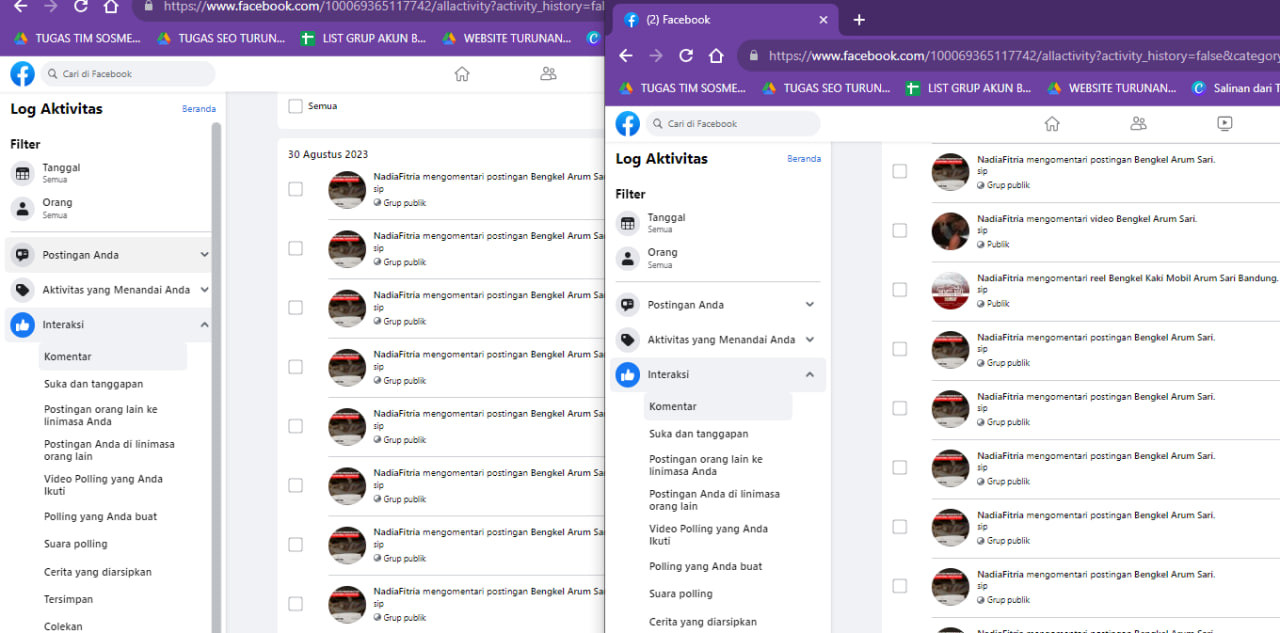
Task: Open Watch video icon in front window's navbar
Action: pos(1225,124)
